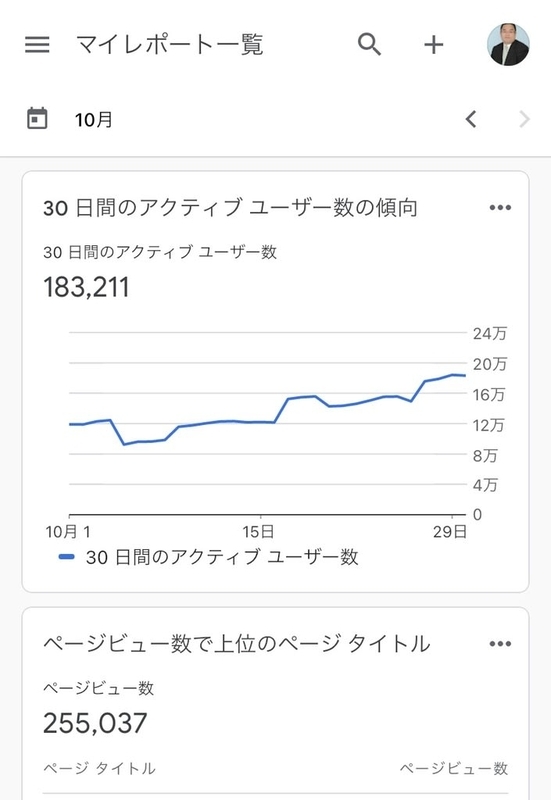The width and height of the screenshot is (551, 800).
Task: Tap the search magnifier icon
Action: pos(369,44)
